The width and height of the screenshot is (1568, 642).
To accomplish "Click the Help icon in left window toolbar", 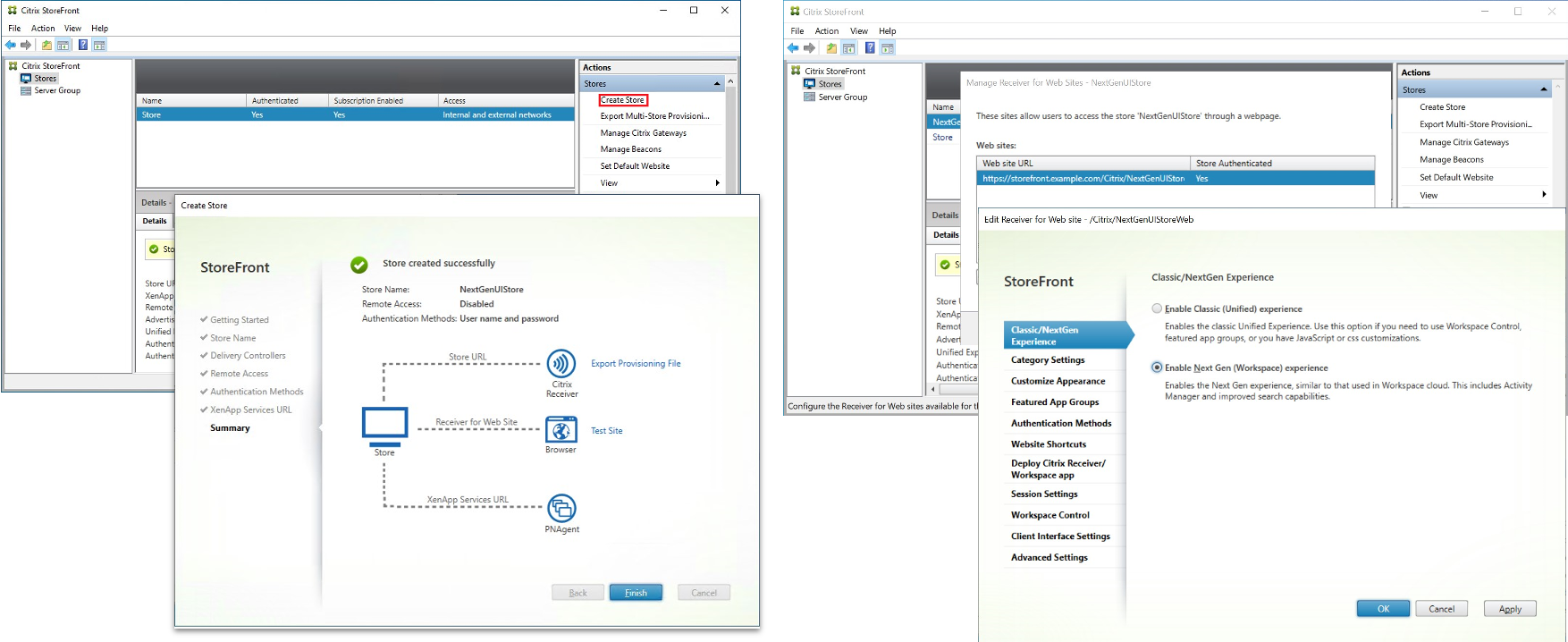I will (x=82, y=45).
